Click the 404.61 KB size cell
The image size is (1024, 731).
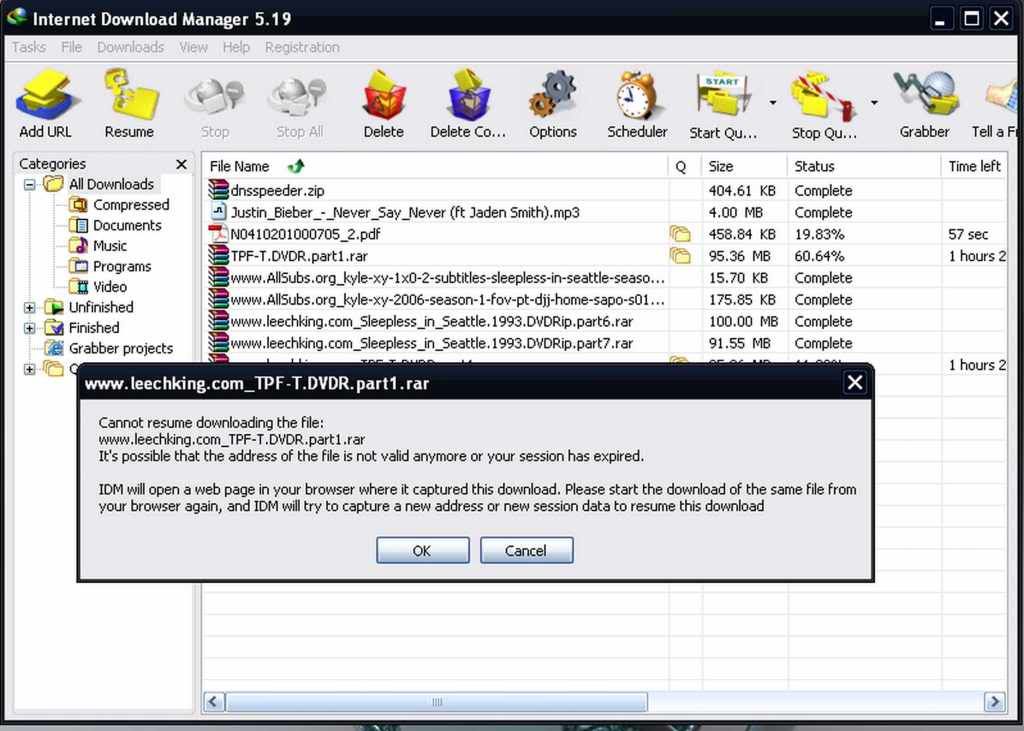click(743, 190)
